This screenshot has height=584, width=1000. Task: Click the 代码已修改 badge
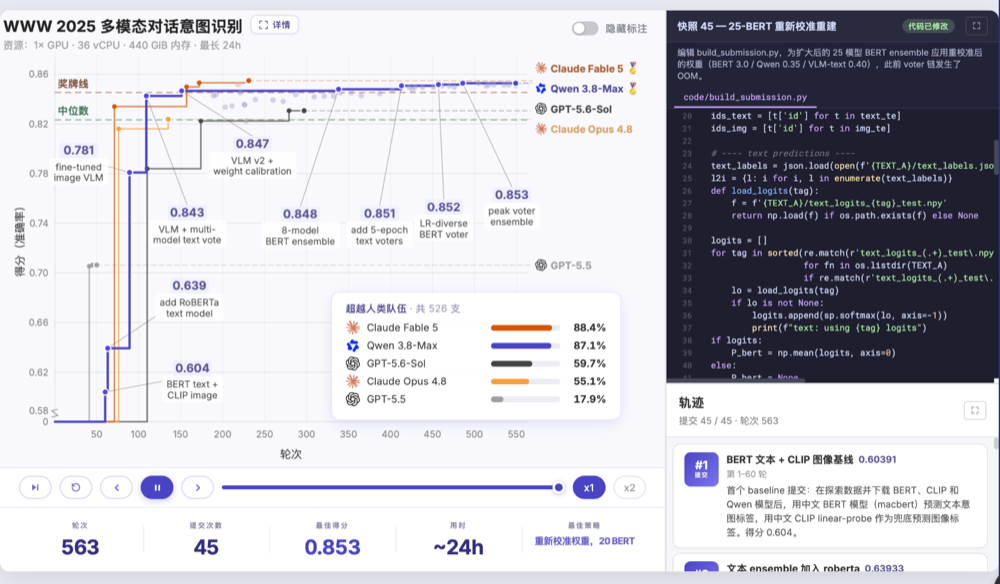point(928,26)
